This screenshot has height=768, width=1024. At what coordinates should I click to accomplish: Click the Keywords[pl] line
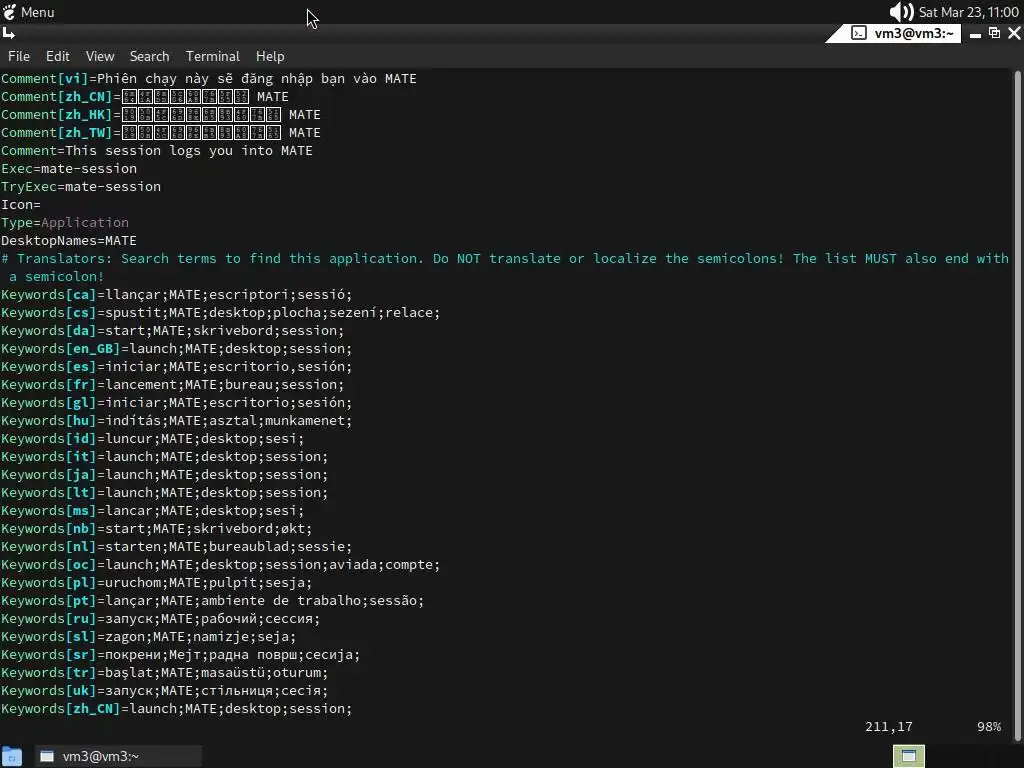point(157,583)
